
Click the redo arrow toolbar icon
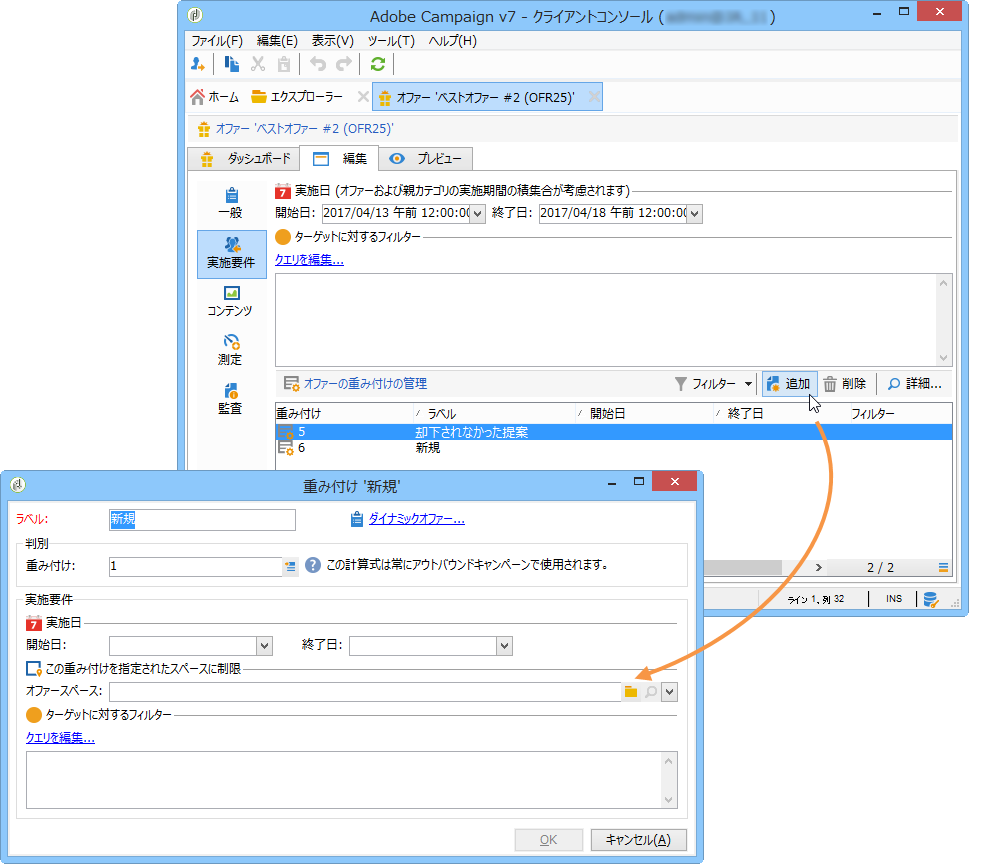tap(344, 64)
